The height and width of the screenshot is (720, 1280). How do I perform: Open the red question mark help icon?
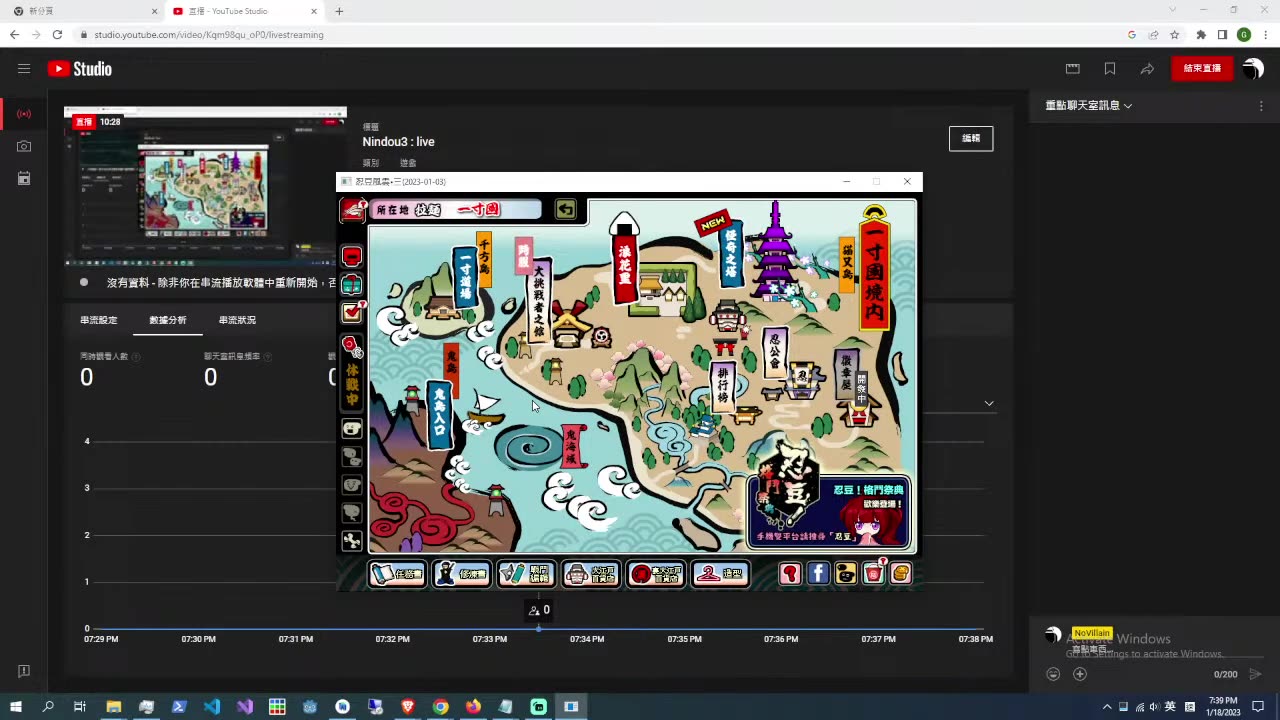click(x=790, y=573)
